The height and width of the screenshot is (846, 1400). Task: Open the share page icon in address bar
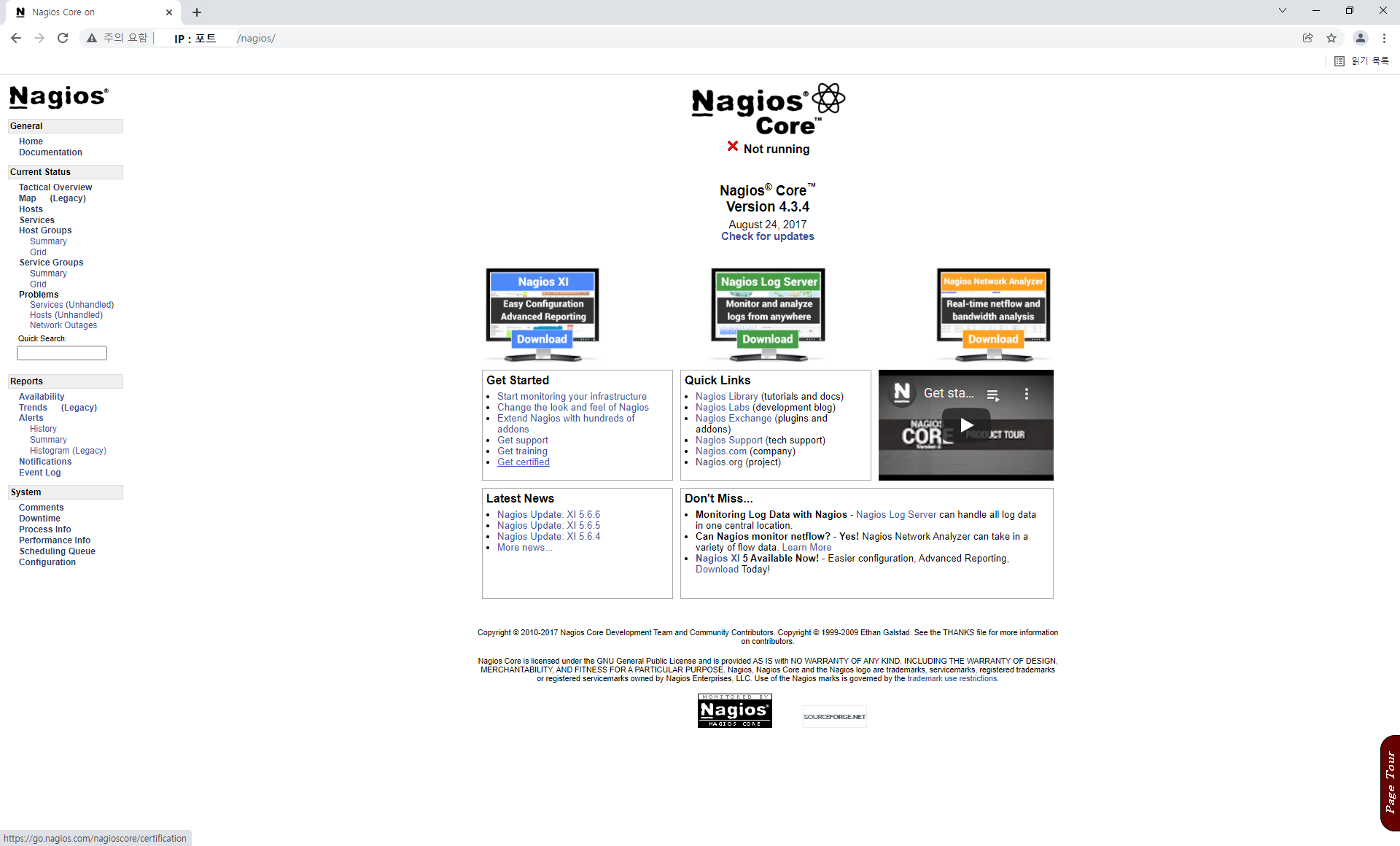coord(1308,38)
